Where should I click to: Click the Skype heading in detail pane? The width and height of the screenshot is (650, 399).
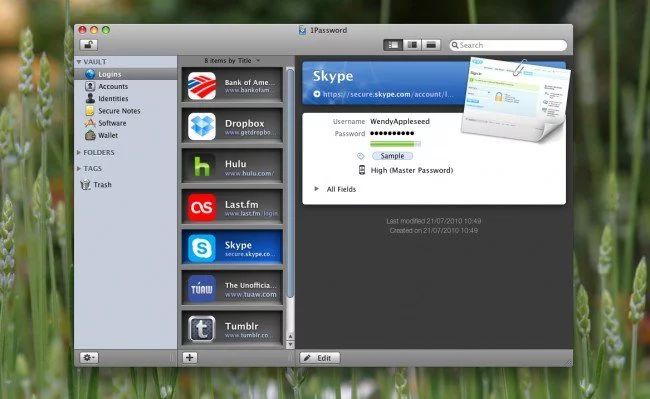pos(333,76)
